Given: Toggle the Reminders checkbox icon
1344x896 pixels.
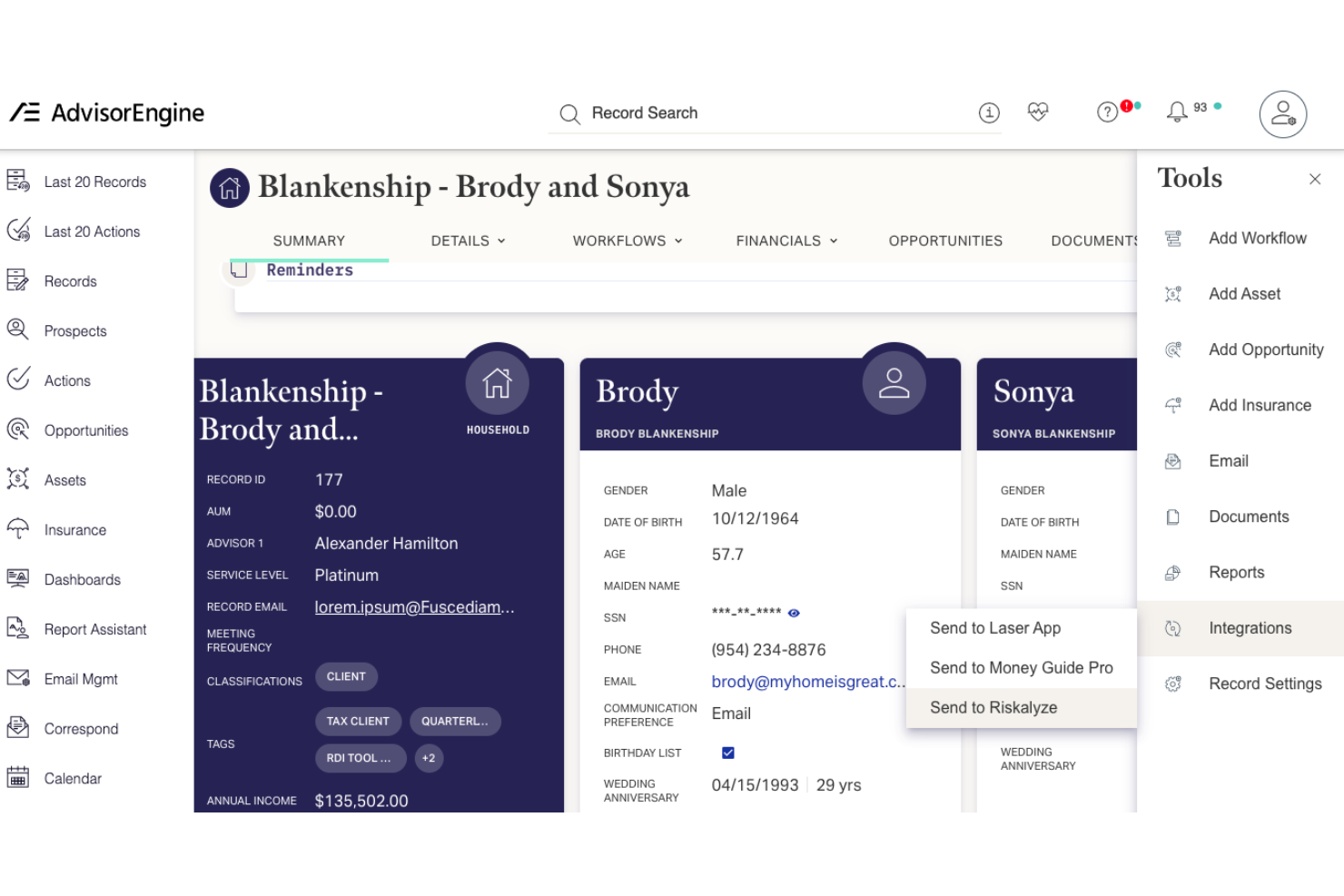Looking at the screenshot, I should click(x=239, y=270).
